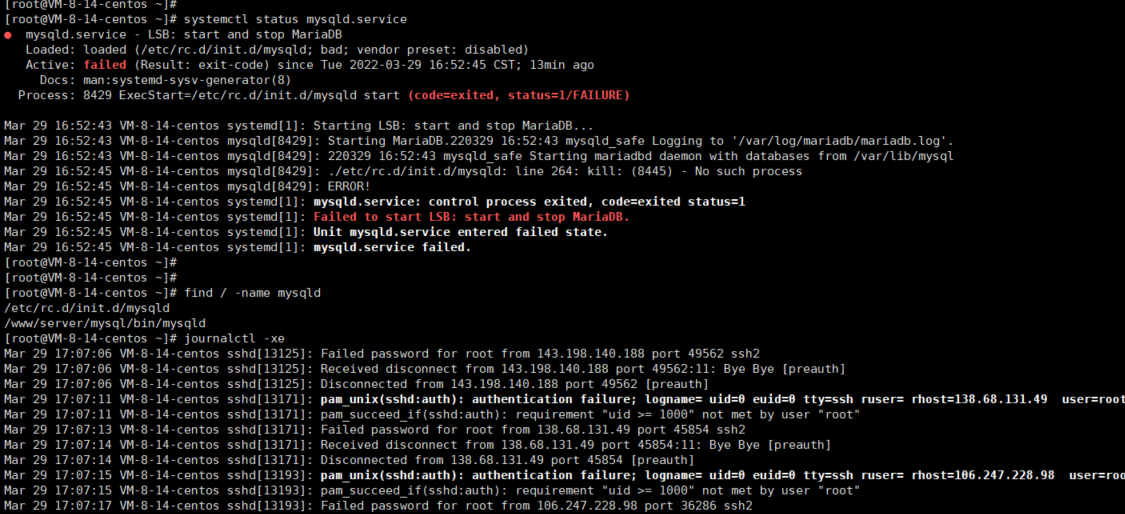Click the red status dot beside mysqld.service

pos(7,35)
